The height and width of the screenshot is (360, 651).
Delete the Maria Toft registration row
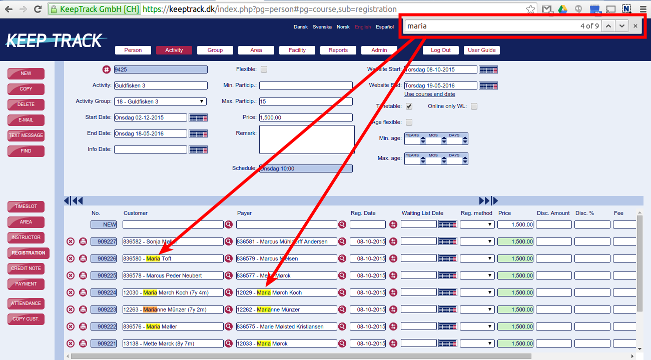[x=71, y=258]
